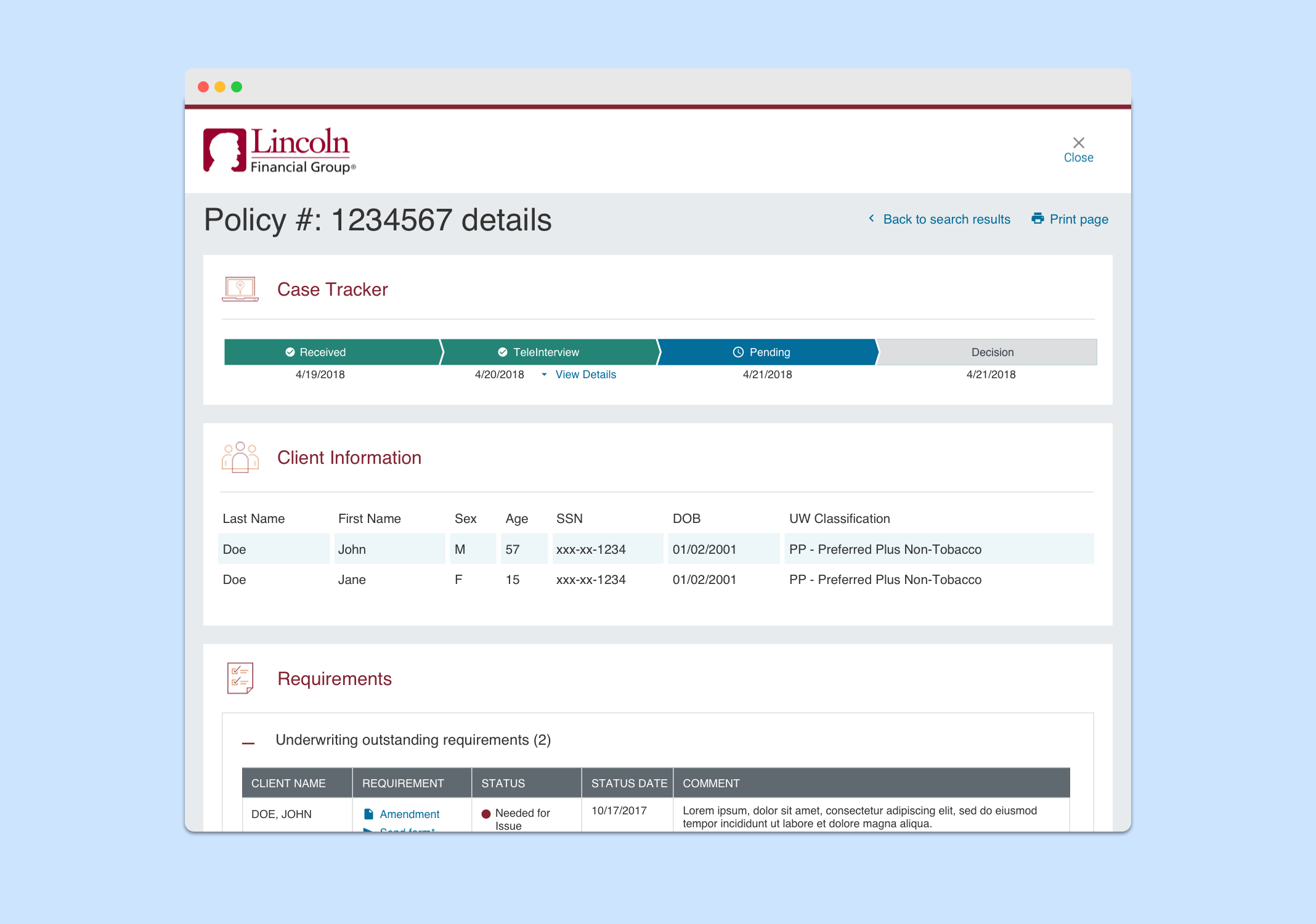
Task: Click the Lincoln Financial Group logo
Action: (279, 150)
